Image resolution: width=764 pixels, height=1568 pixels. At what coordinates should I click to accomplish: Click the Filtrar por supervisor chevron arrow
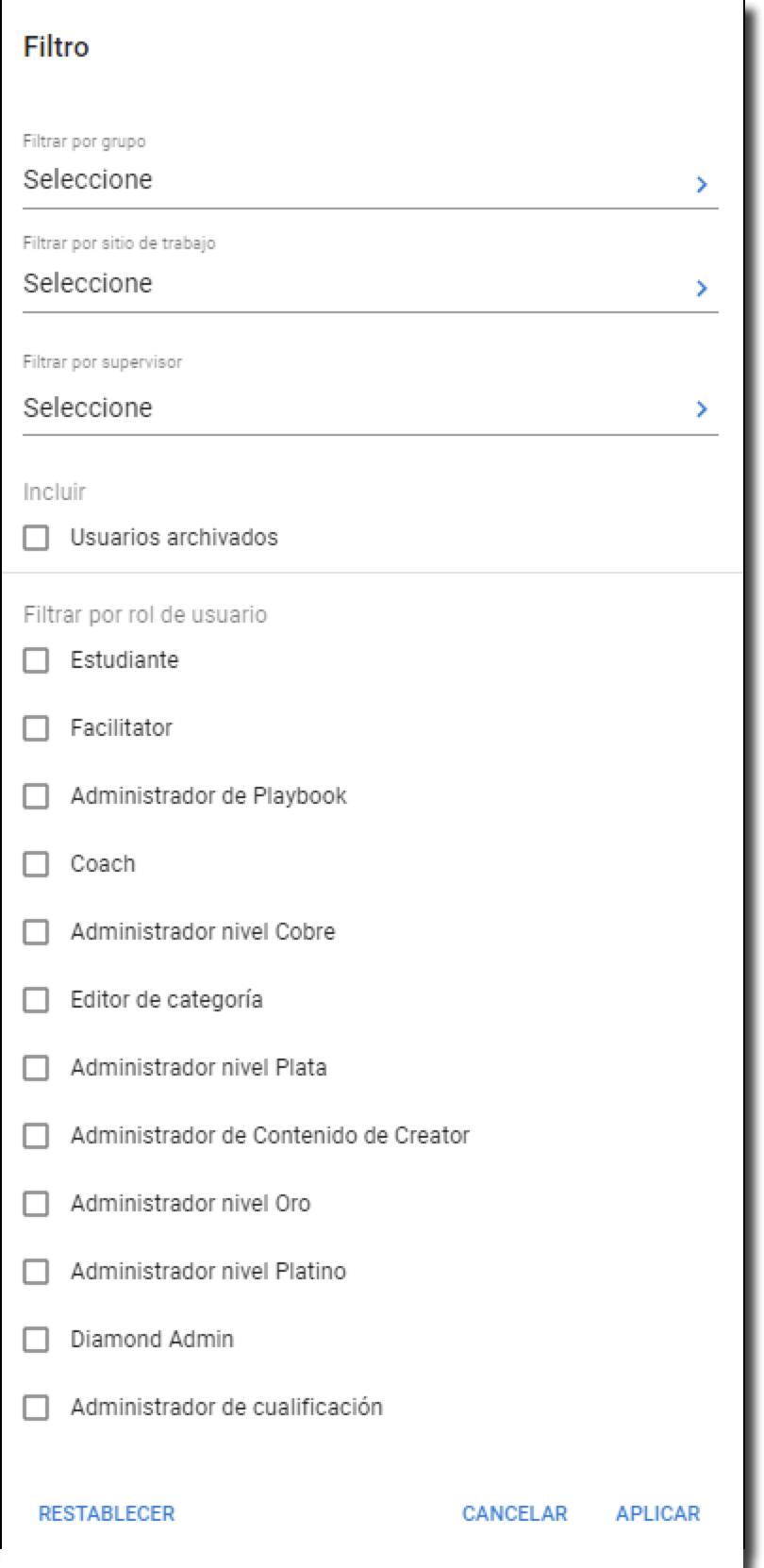pos(701,409)
